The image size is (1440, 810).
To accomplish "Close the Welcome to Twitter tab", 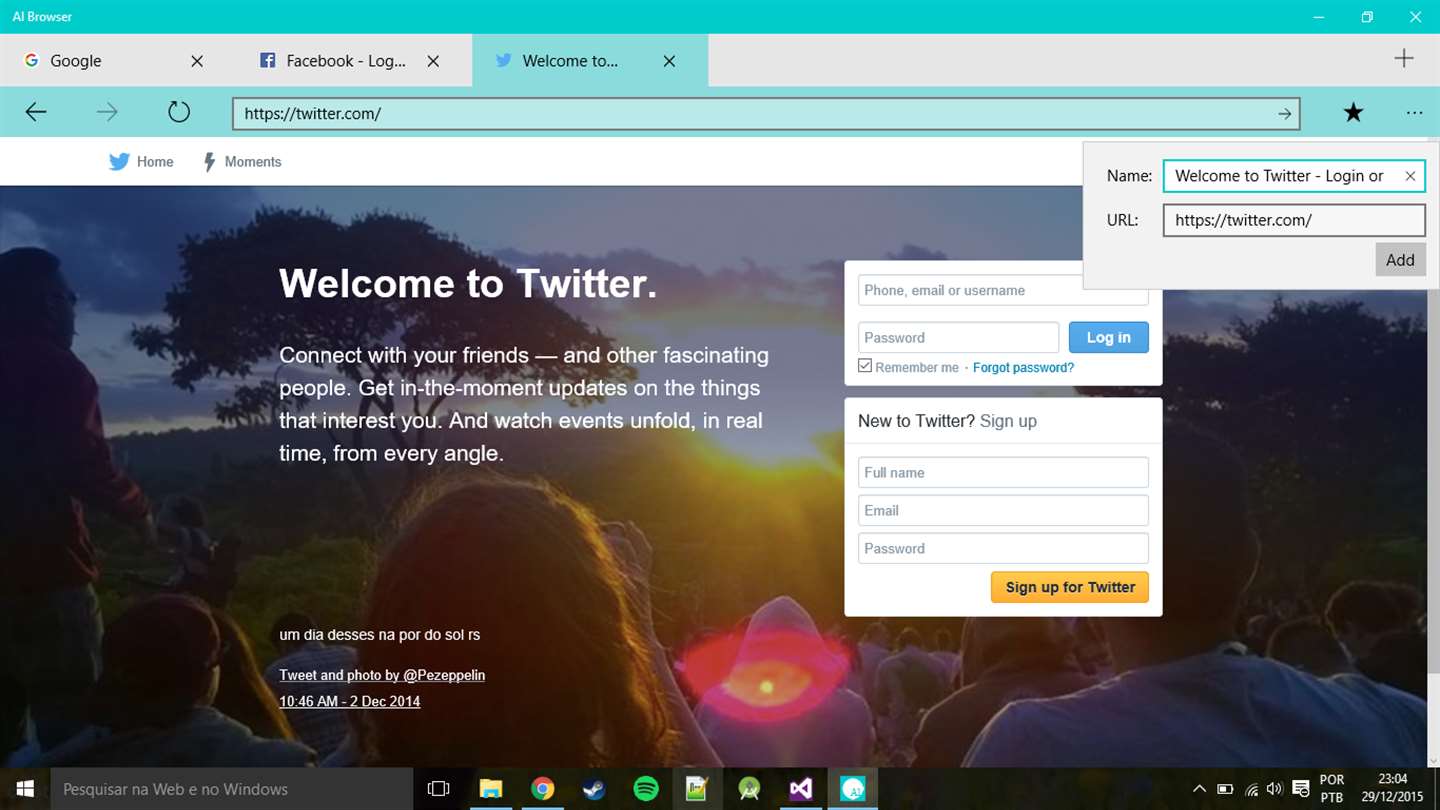I will [x=669, y=61].
